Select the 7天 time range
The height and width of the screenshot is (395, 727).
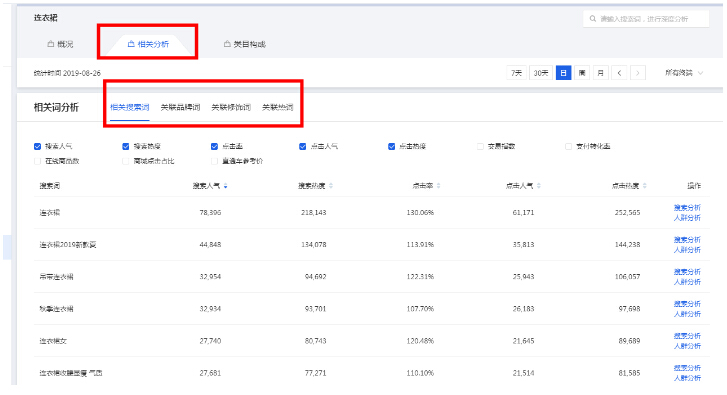[x=517, y=73]
